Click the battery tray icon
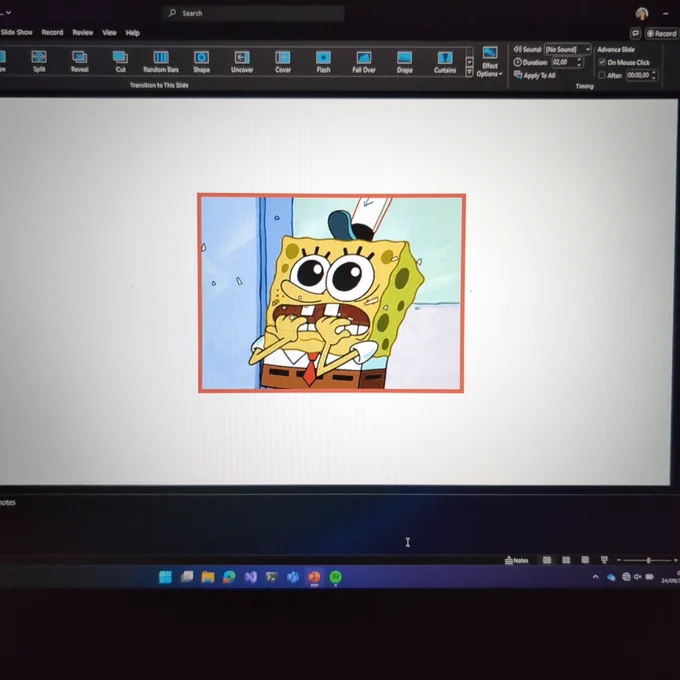This screenshot has height=680, width=680. [x=649, y=577]
